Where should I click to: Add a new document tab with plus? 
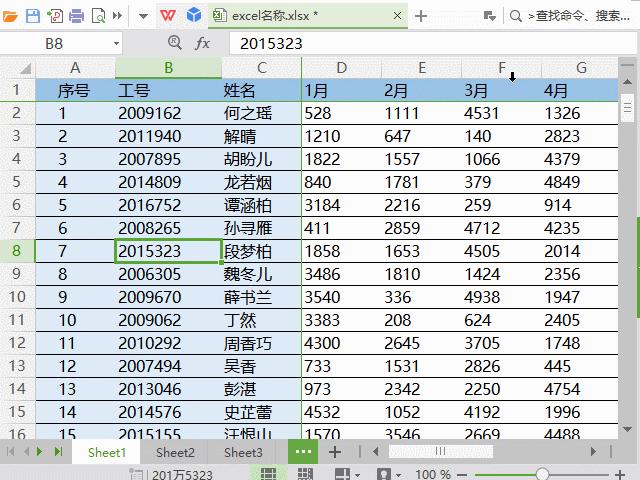pyautogui.click(x=421, y=16)
